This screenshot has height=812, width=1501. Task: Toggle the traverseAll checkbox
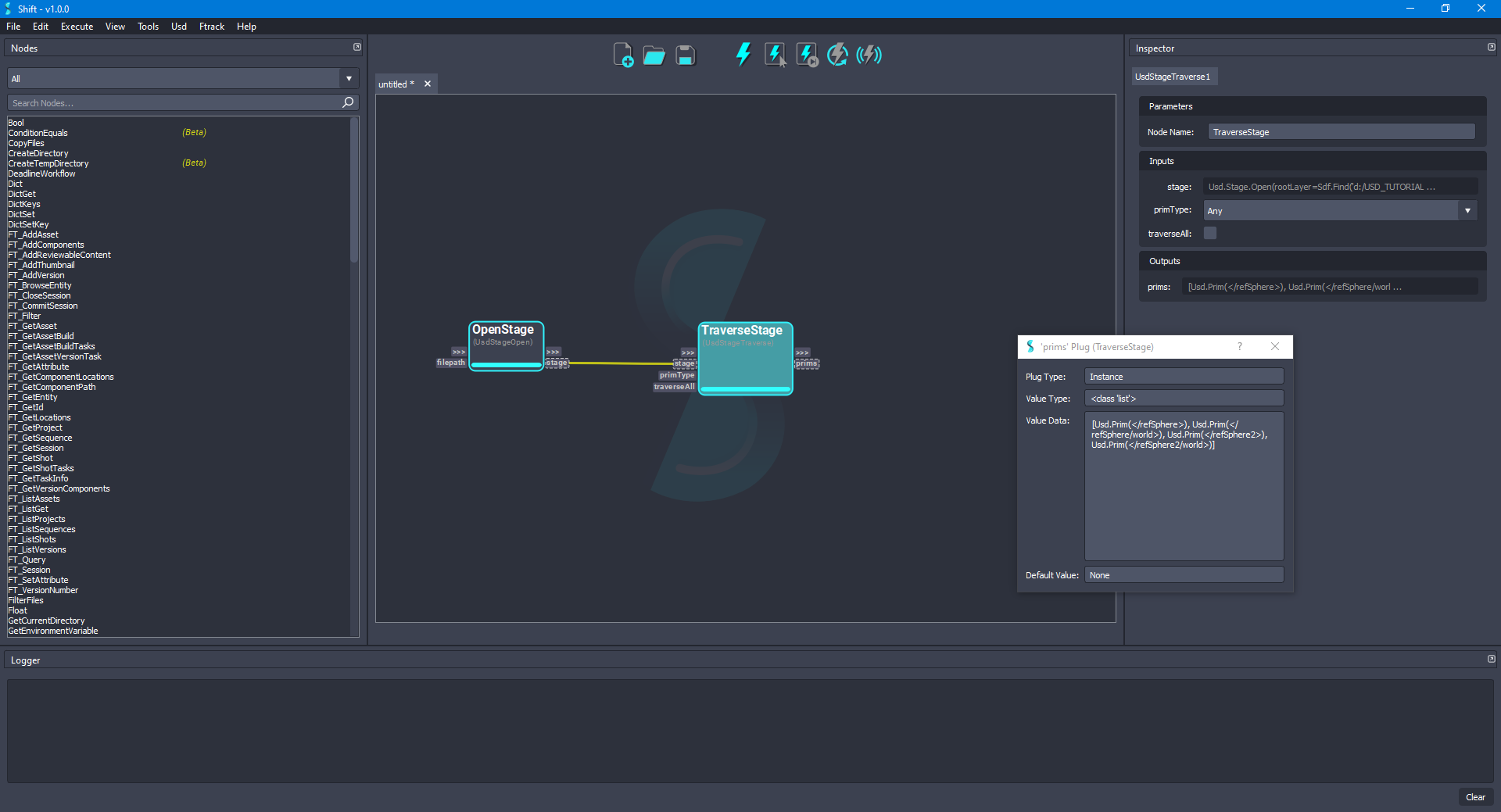1210,233
